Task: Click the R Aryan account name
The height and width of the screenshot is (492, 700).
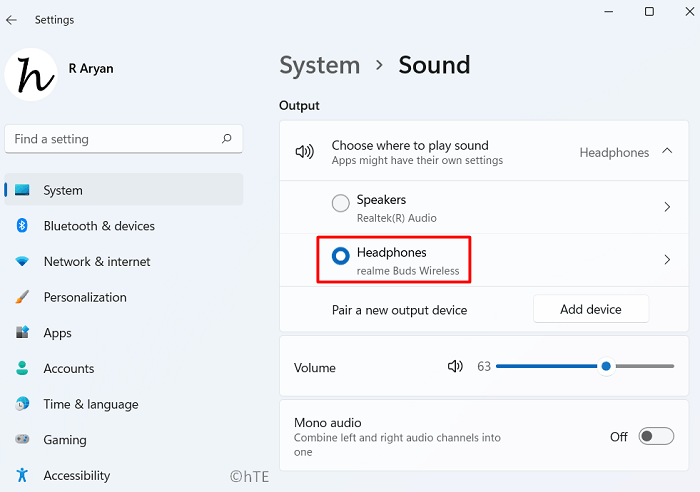Action: [x=91, y=68]
